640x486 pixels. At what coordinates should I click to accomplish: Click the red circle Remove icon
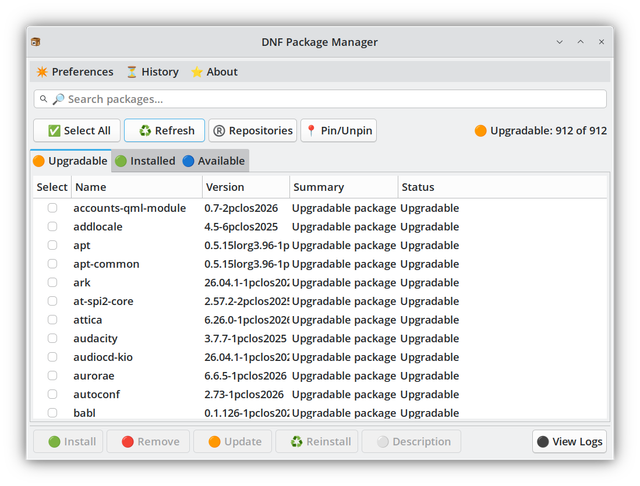tap(128, 442)
